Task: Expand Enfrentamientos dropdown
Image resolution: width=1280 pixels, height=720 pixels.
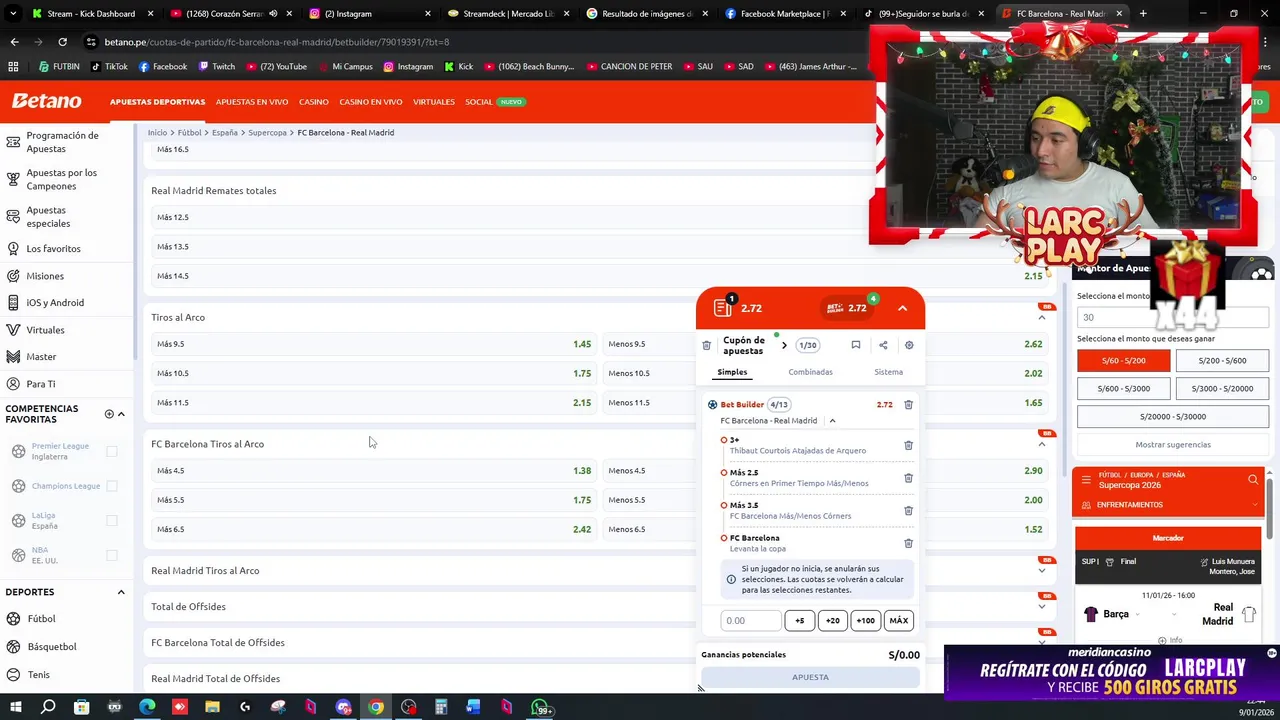Action: click(x=1255, y=505)
